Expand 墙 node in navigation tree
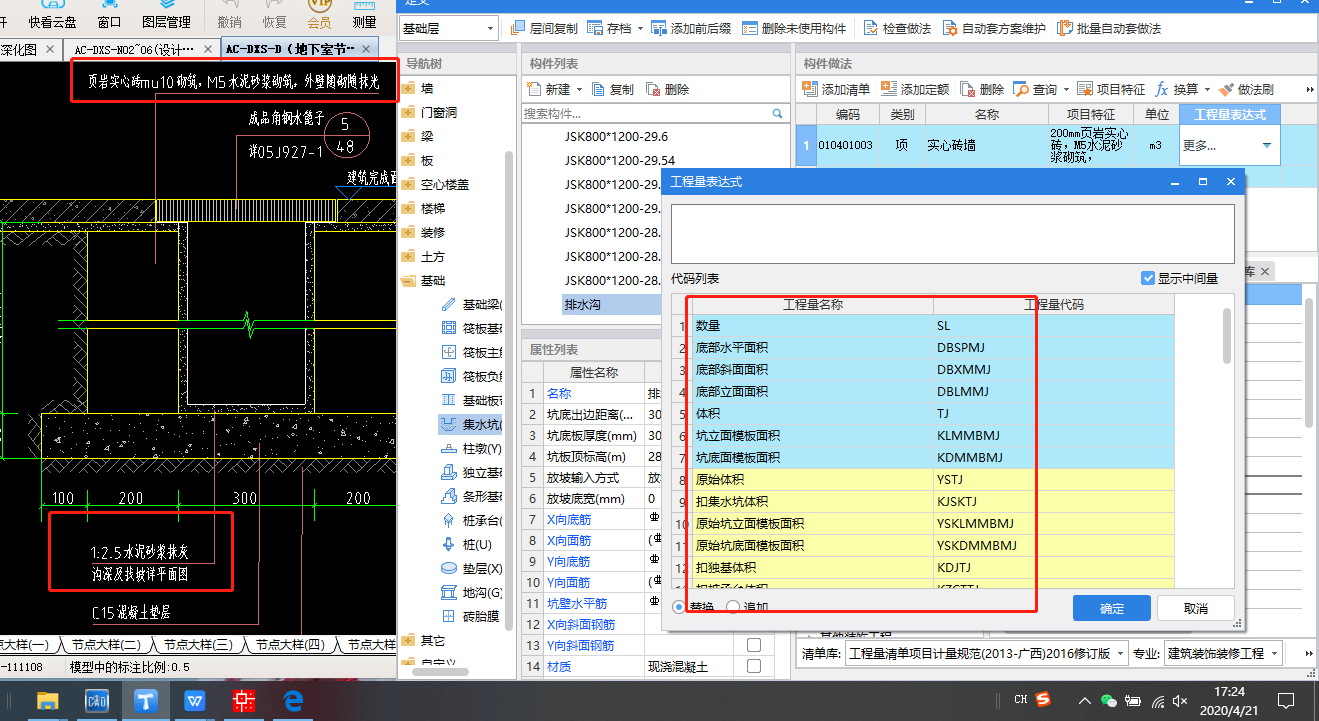This screenshot has height=721, width=1319. point(407,89)
